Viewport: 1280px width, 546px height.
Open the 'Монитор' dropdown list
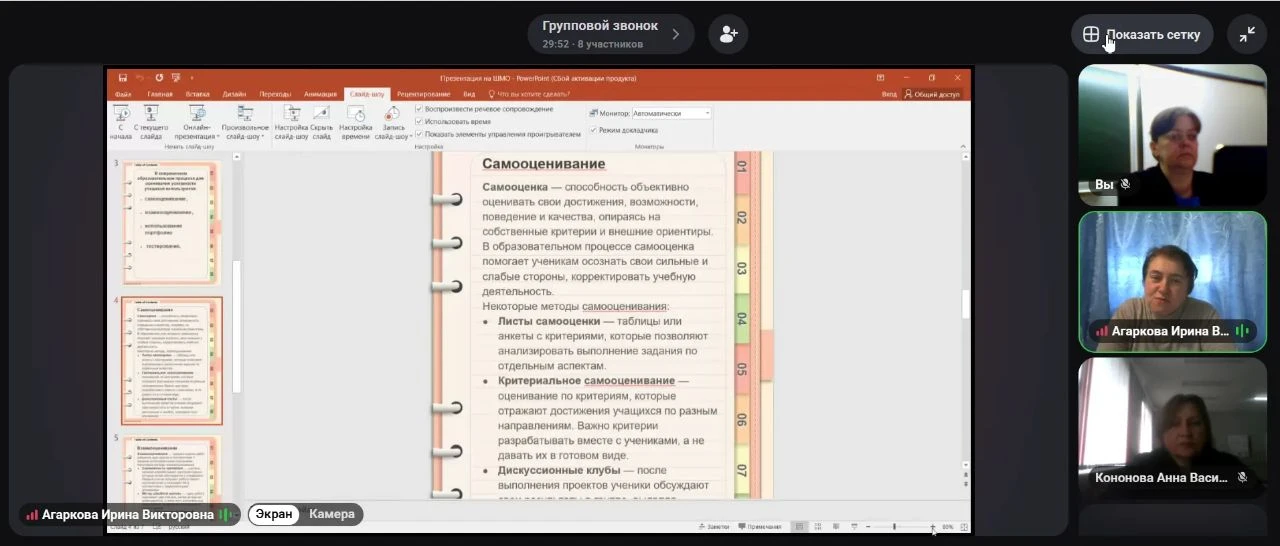pyautogui.click(x=707, y=114)
